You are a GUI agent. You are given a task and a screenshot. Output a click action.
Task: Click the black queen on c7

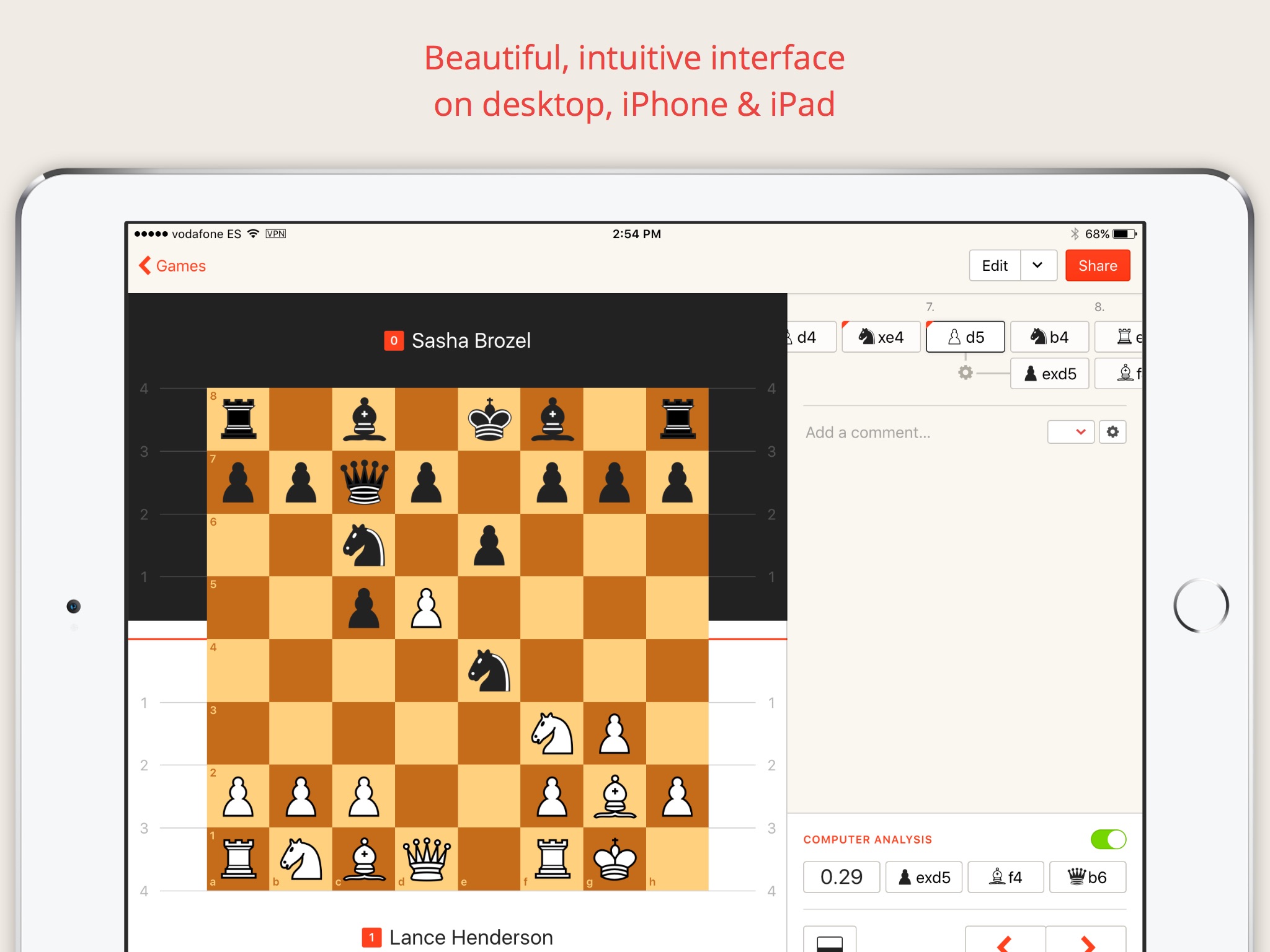coord(364,482)
